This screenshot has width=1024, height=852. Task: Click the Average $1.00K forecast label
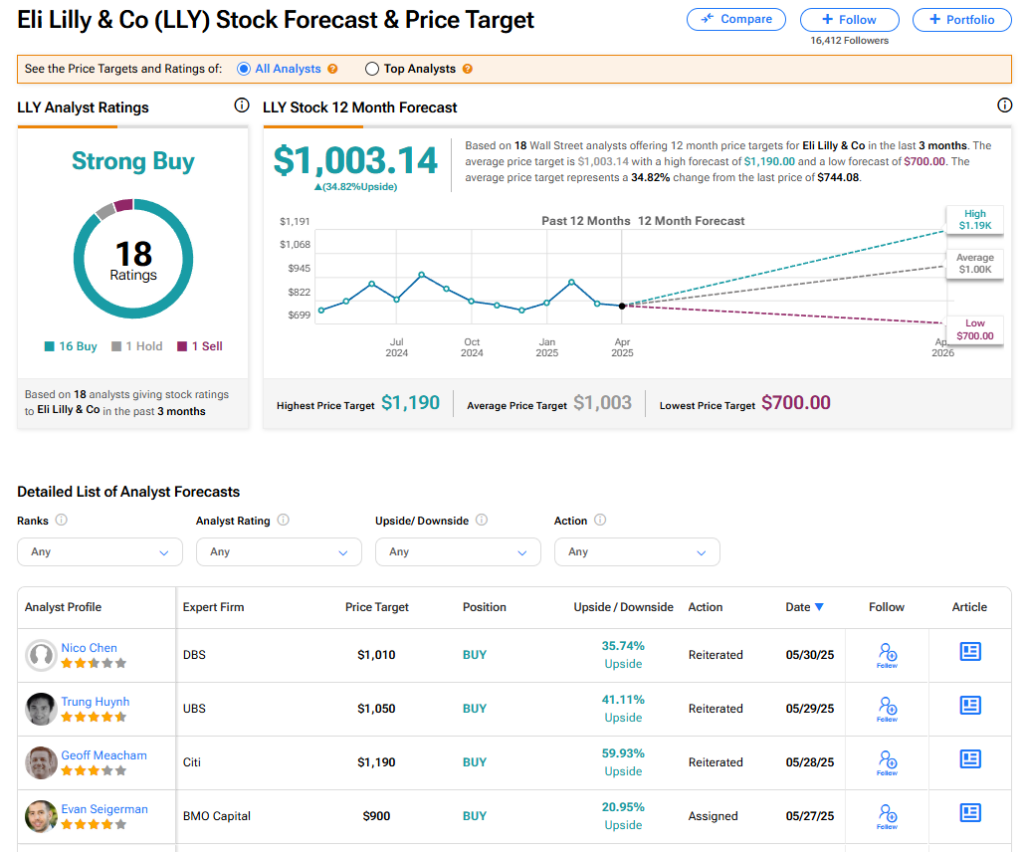click(x=974, y=264)
